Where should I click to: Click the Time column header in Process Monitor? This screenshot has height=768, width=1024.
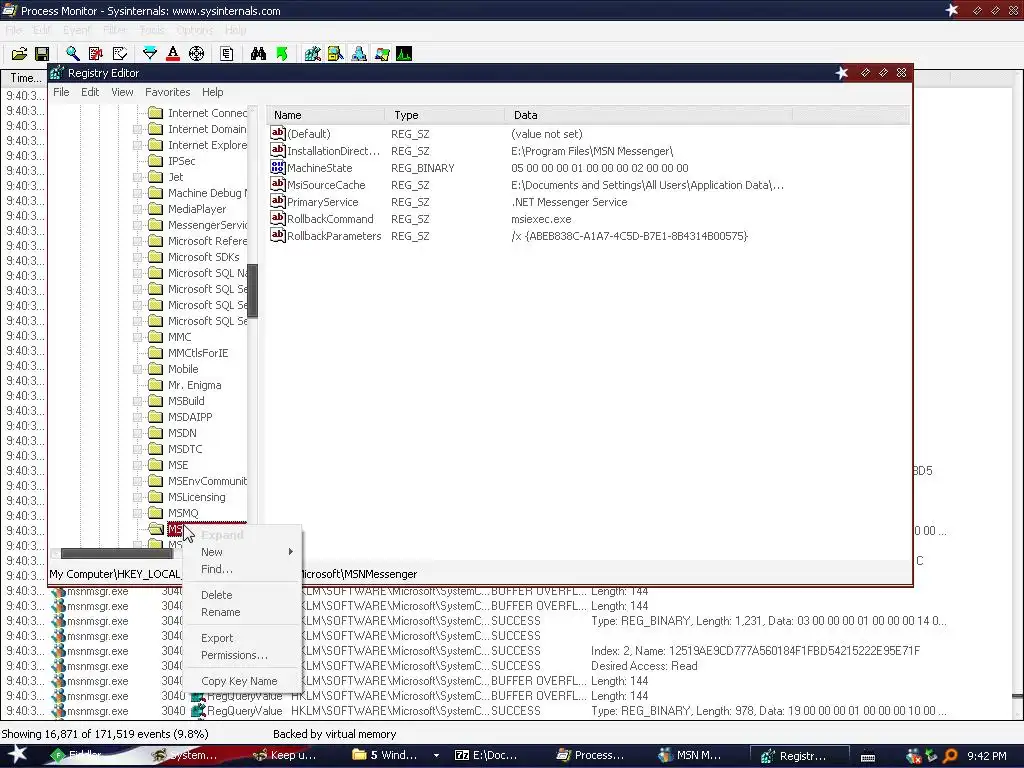click(x=25, y=78)
